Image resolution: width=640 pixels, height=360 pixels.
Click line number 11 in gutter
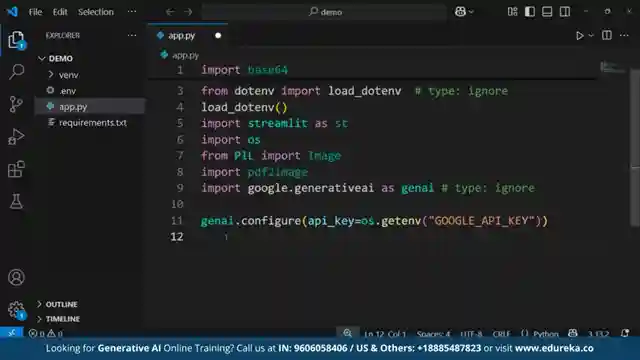coord(177,220)
